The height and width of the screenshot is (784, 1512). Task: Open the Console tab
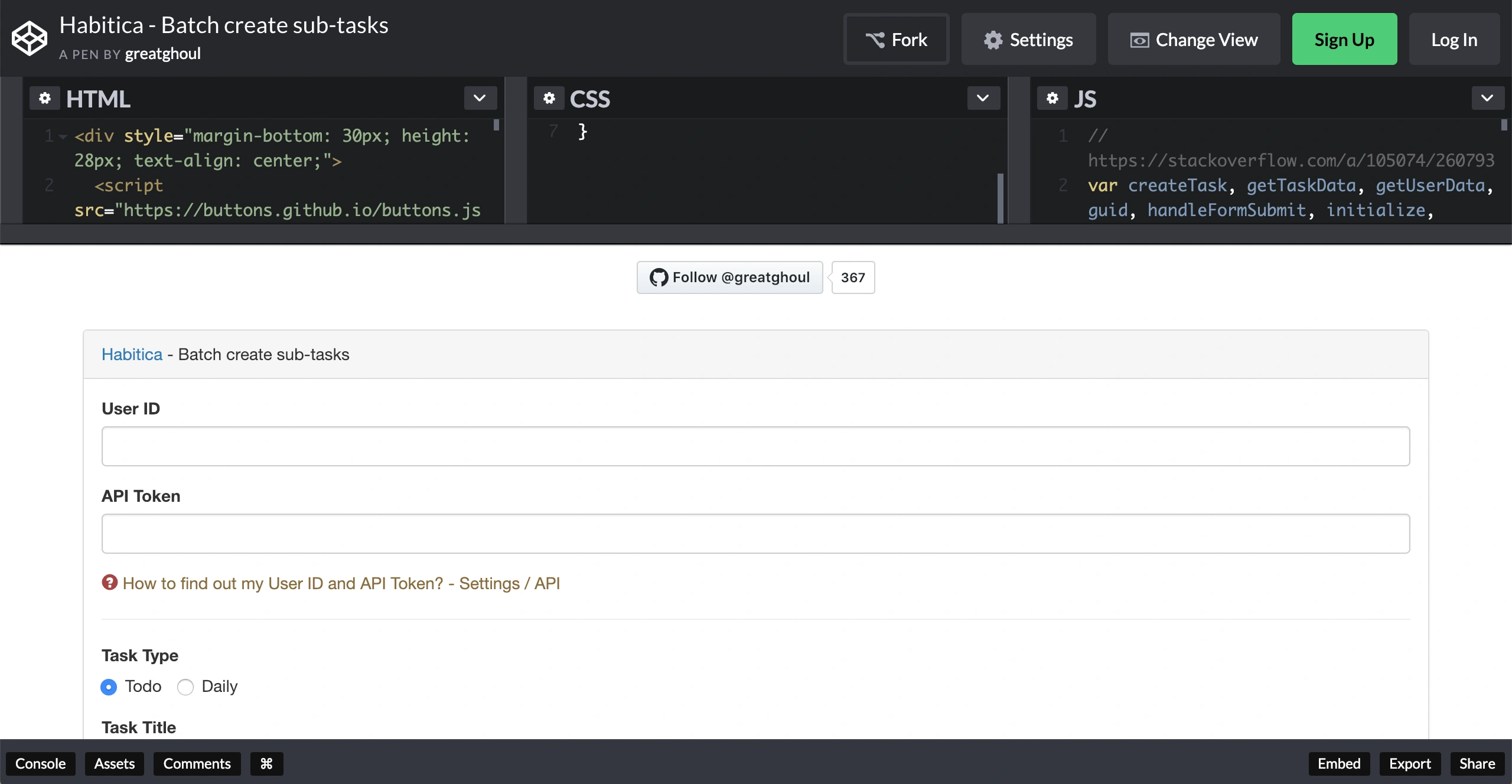click(40, 763)
